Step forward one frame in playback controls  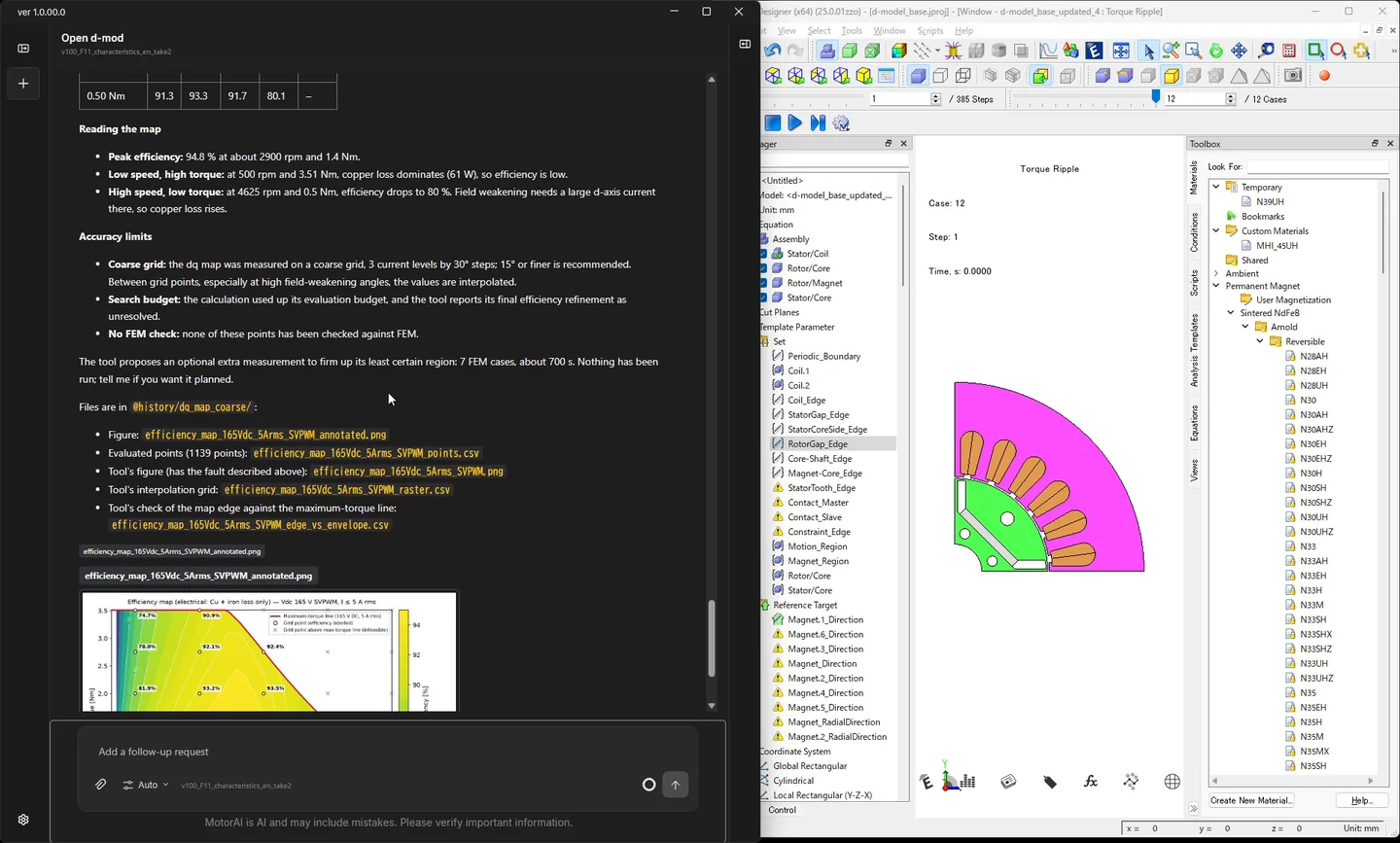coord(818,123)
